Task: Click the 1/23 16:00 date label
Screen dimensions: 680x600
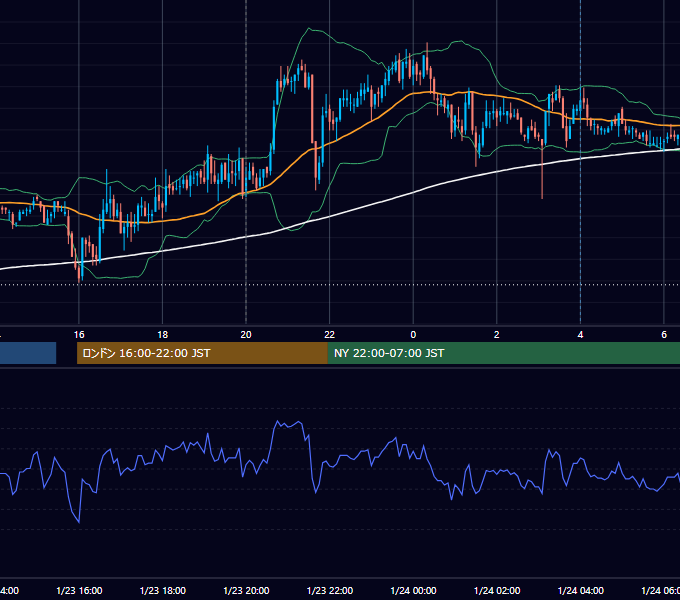Action: (79, 590)
